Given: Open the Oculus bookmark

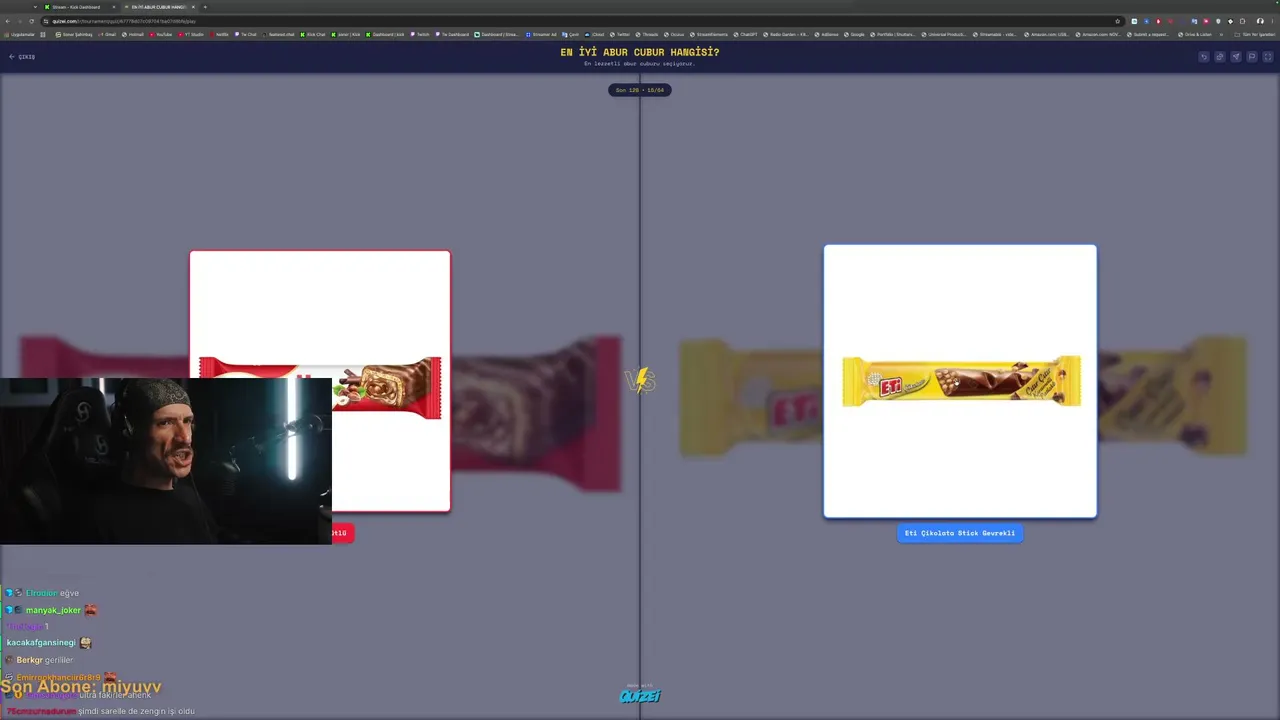Looking at the screenshot, I should pos(674,34).
